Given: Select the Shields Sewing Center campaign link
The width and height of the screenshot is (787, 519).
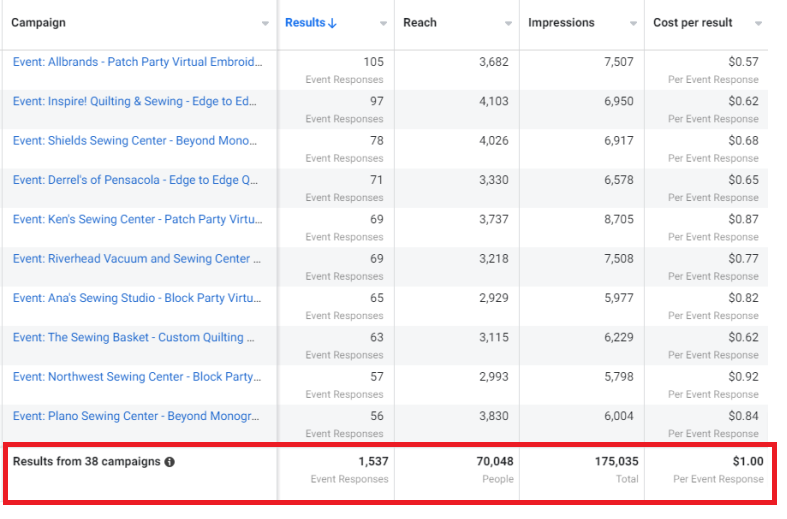Looking at the screenshot, I should (x=137, y=141).
